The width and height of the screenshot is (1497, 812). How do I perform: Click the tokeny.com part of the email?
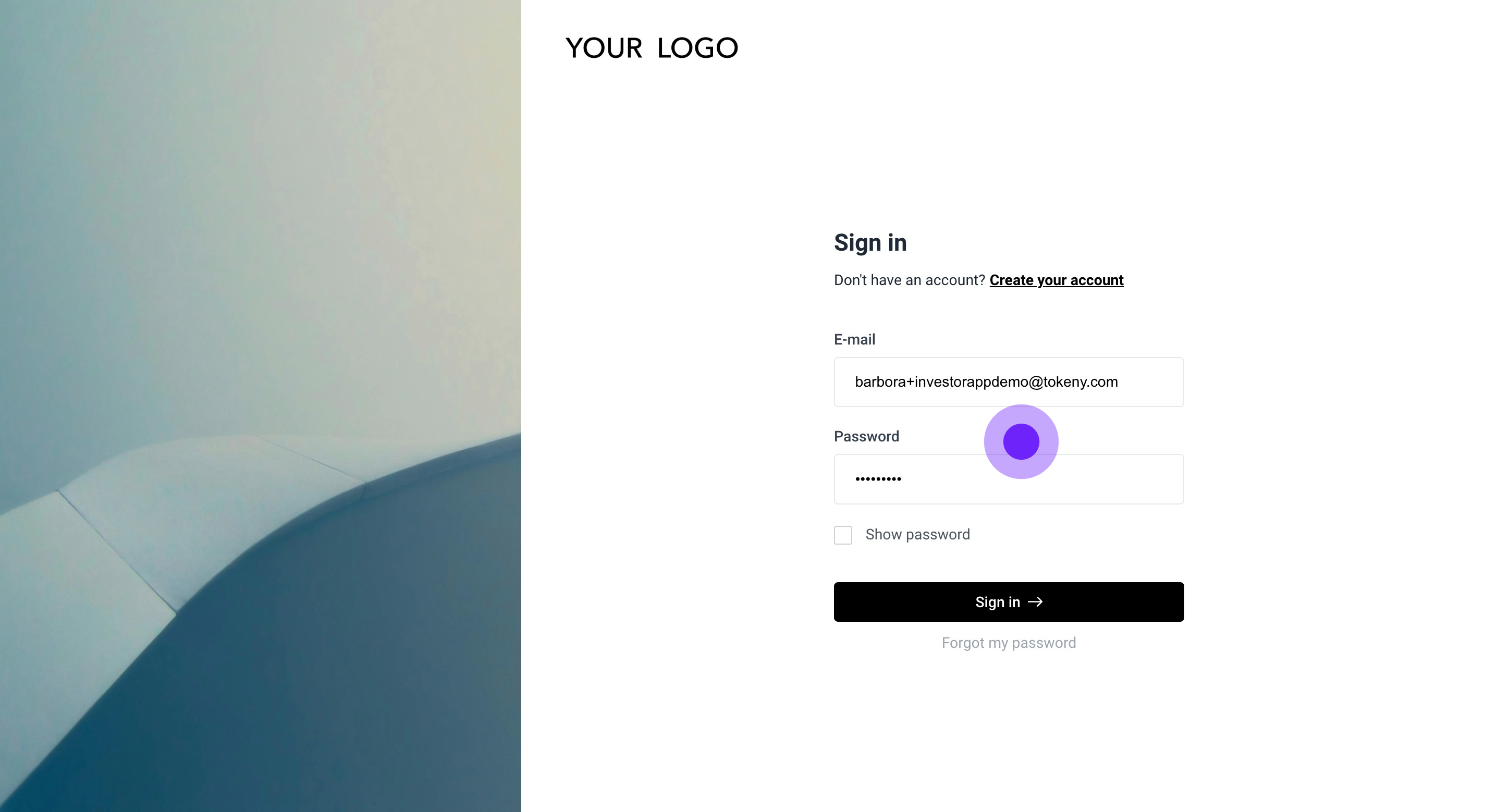click(1081, 382)
